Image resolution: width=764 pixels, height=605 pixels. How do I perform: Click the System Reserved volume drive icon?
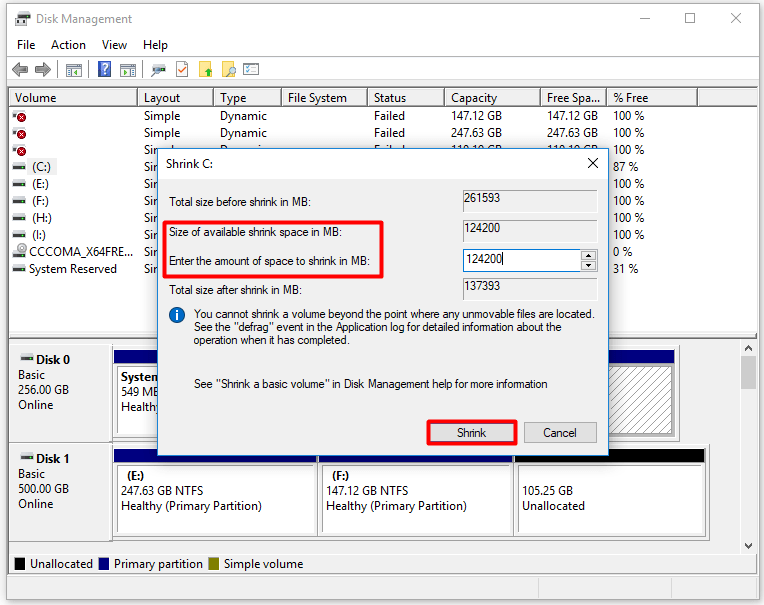pos(19,268)
